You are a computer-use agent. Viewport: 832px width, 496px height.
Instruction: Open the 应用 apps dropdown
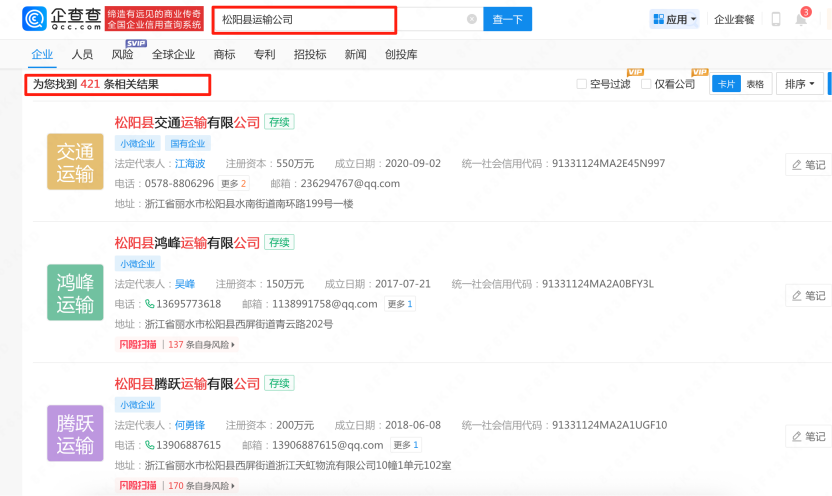(x=674, y=20)
